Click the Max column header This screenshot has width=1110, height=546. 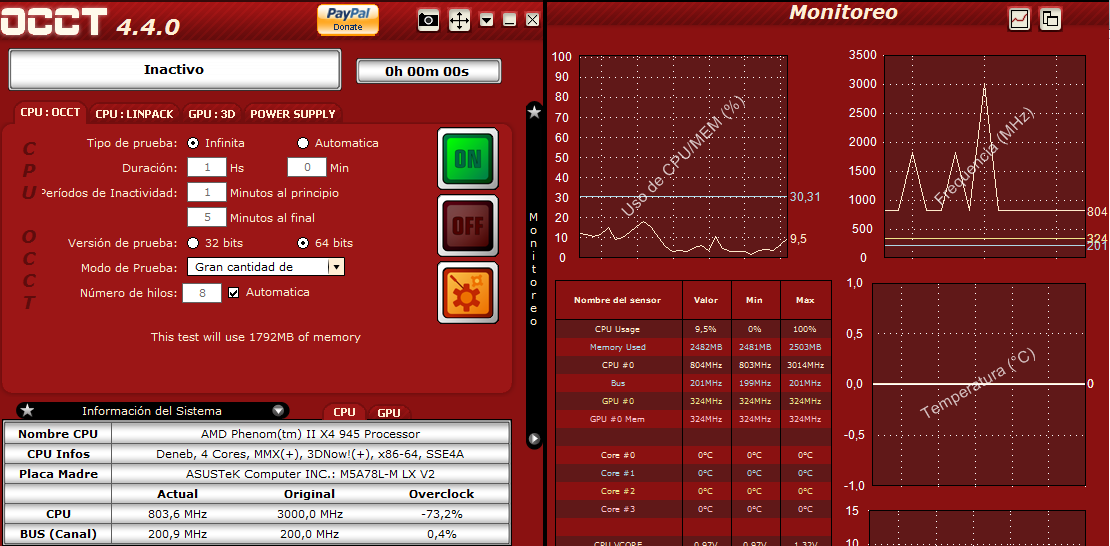click(x=806, y=300)
